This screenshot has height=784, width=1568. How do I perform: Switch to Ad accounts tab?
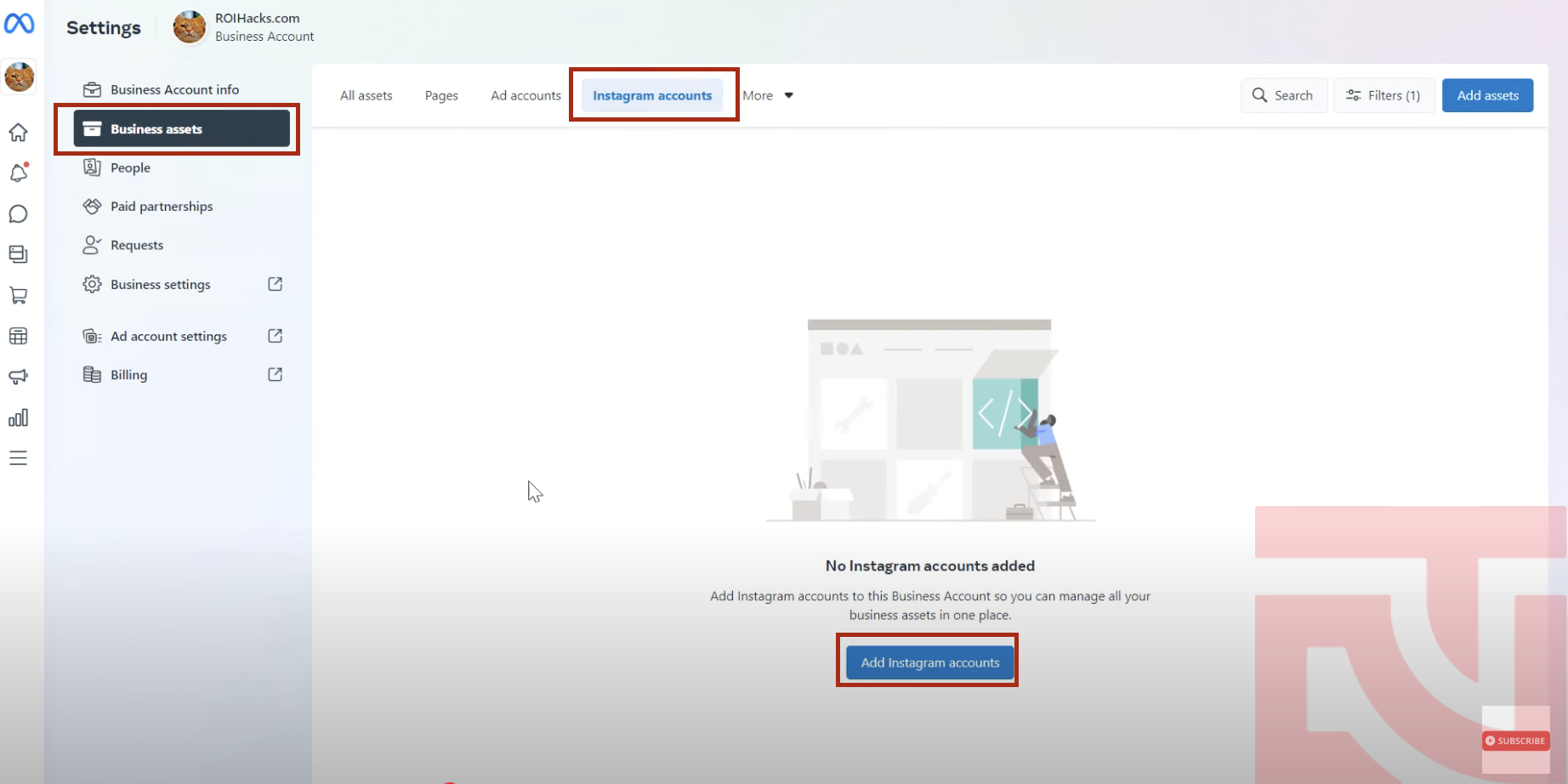526,95
